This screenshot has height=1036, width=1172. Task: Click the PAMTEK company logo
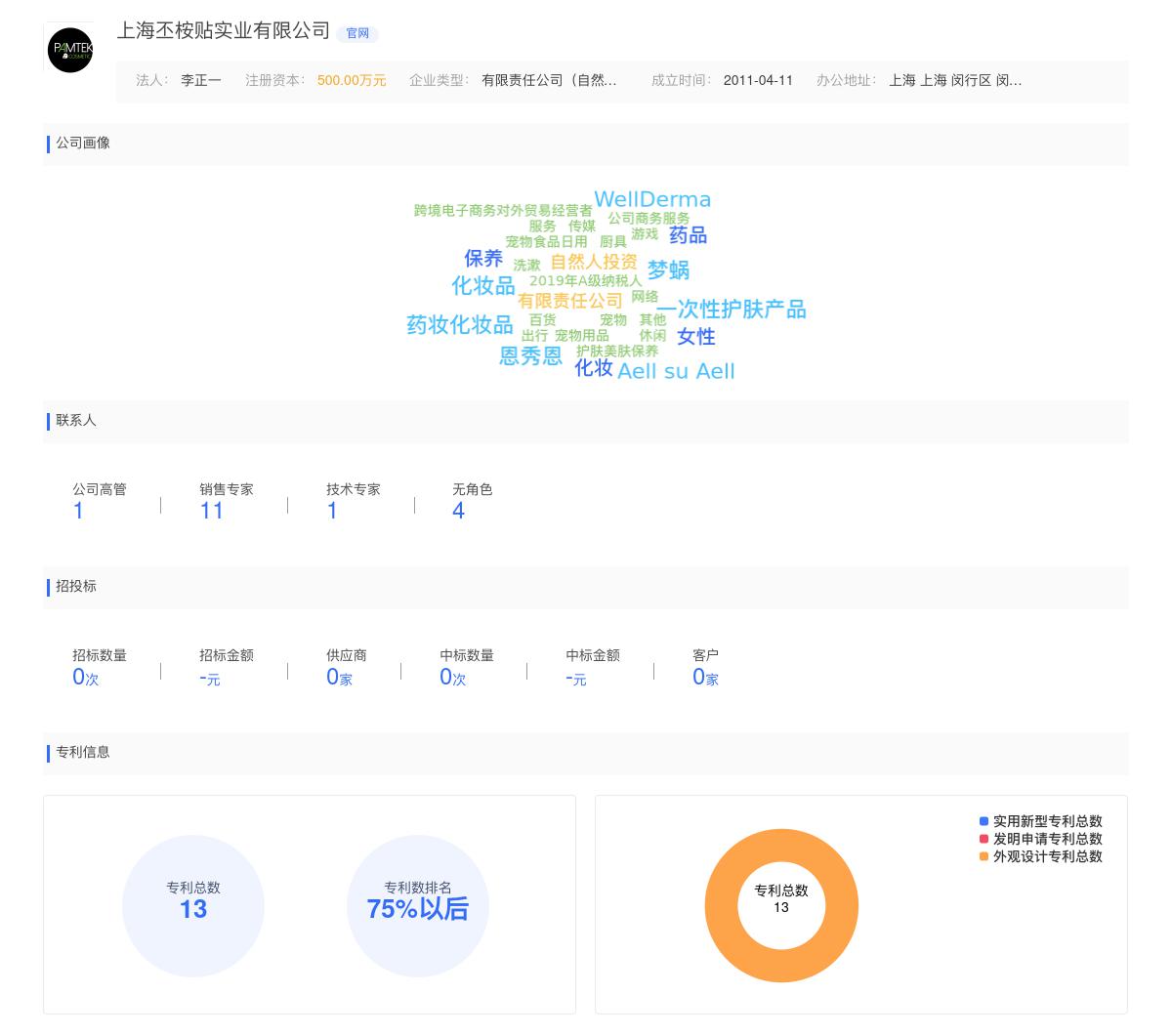69,50
